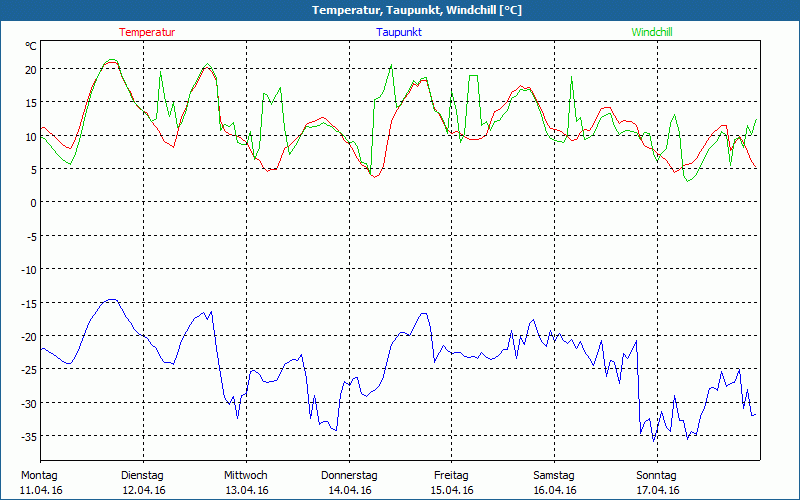Click the 13.04.16 date label
Image resolution: width=800 pixels, height=500 pixels.
pyautogui.click(x=247, y=490)
